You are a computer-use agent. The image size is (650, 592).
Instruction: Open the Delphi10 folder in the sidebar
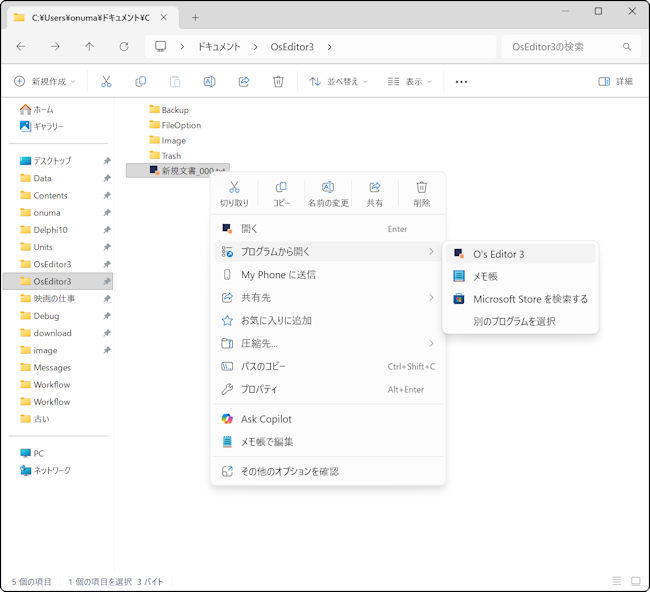coord(51,230)
